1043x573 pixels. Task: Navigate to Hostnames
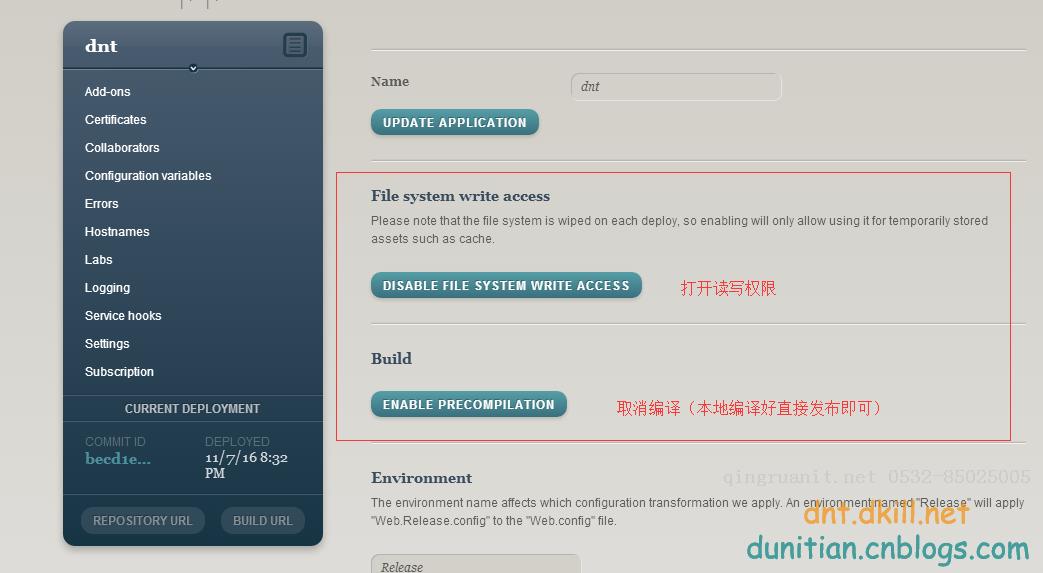(117, 232)
